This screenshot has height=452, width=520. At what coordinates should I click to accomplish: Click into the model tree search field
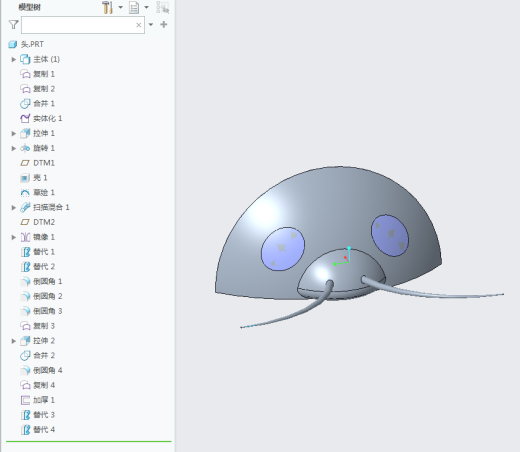tap(78, 25)
